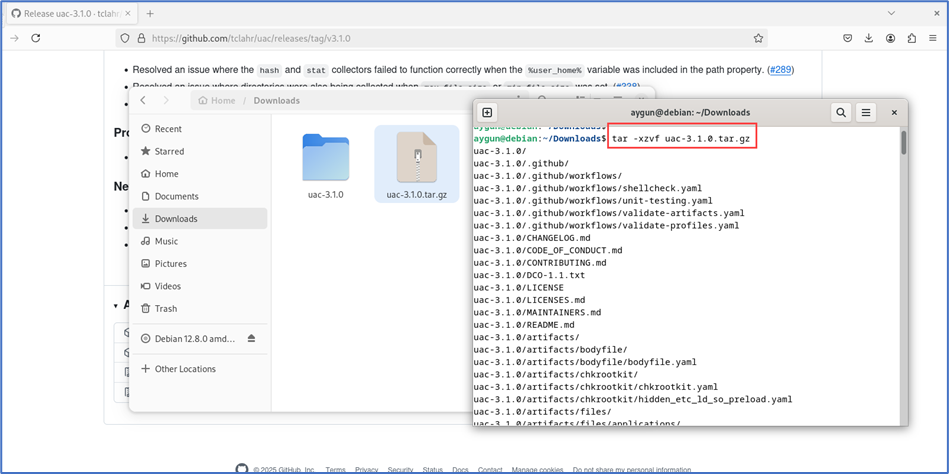Eject the Debian 12.8.0 amd disk
The image size is (949, 474).
(251, 339)
